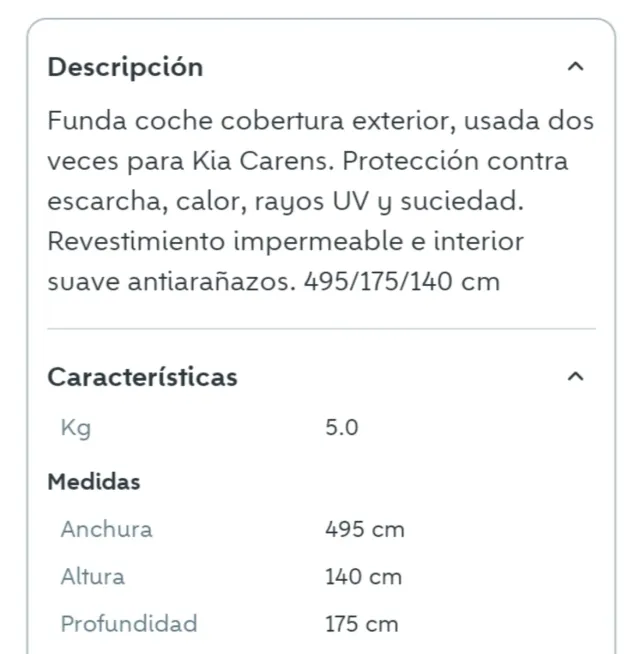
Task: Click the Profundidad label
Action: coord(128,624)
